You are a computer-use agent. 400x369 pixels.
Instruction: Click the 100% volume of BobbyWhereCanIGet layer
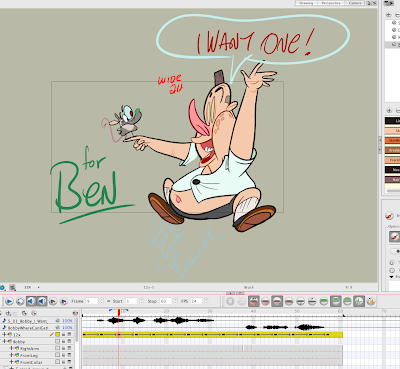point(67,328)
